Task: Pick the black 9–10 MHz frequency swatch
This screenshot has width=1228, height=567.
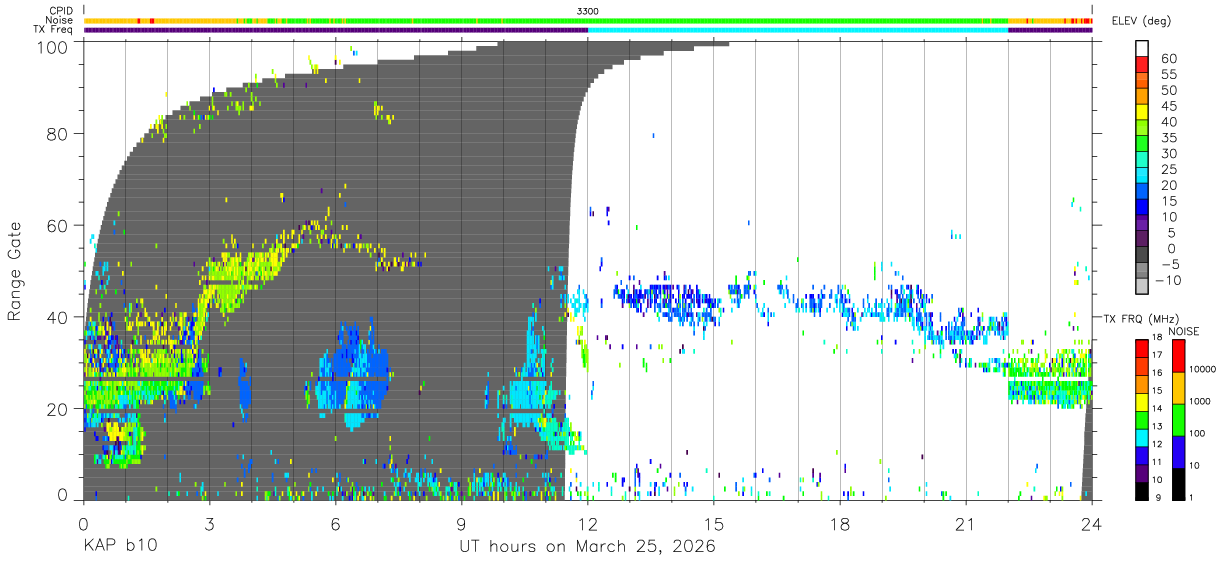Action: [1142, 489]
